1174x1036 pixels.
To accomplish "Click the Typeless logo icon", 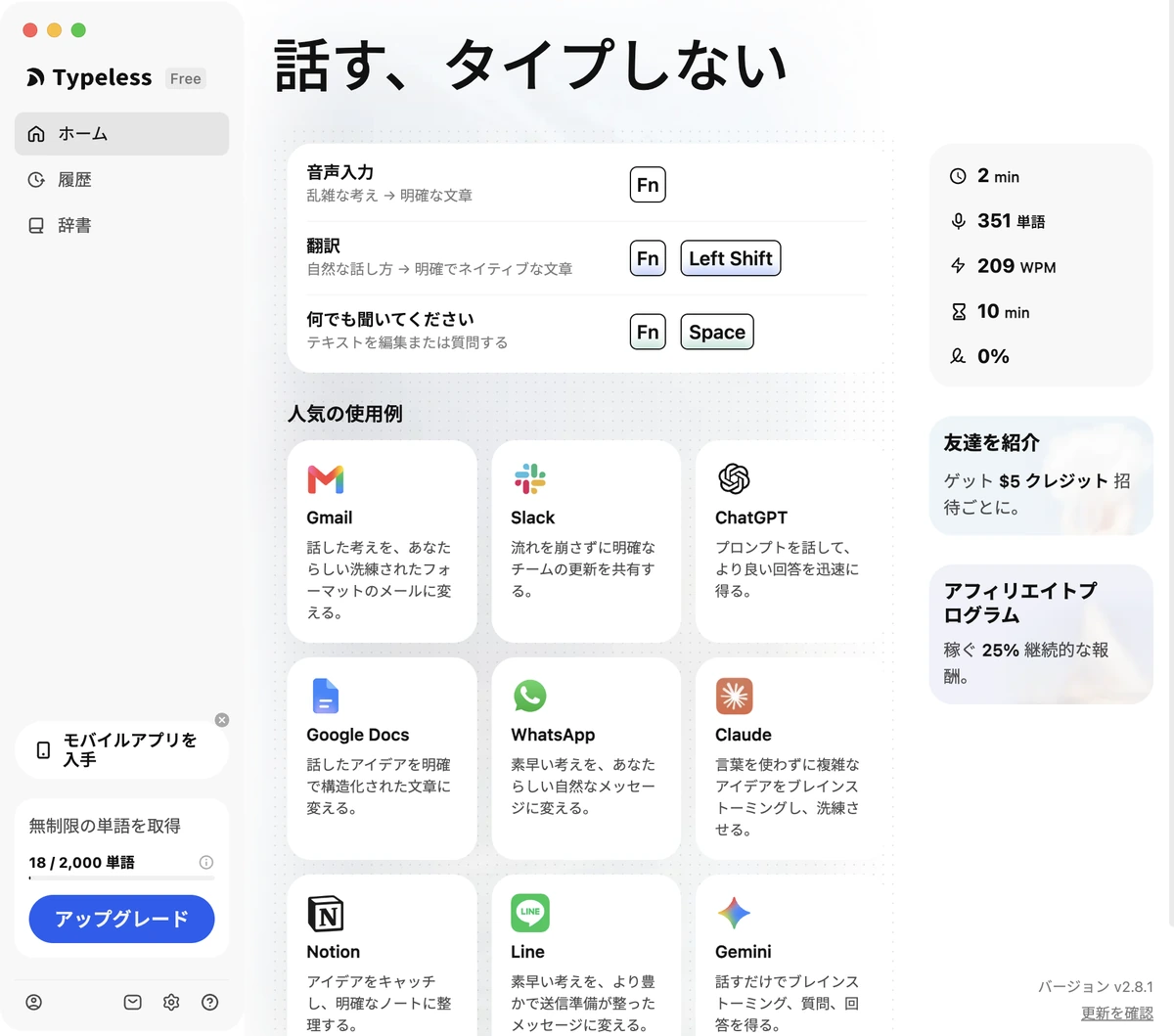I will 35,78.
